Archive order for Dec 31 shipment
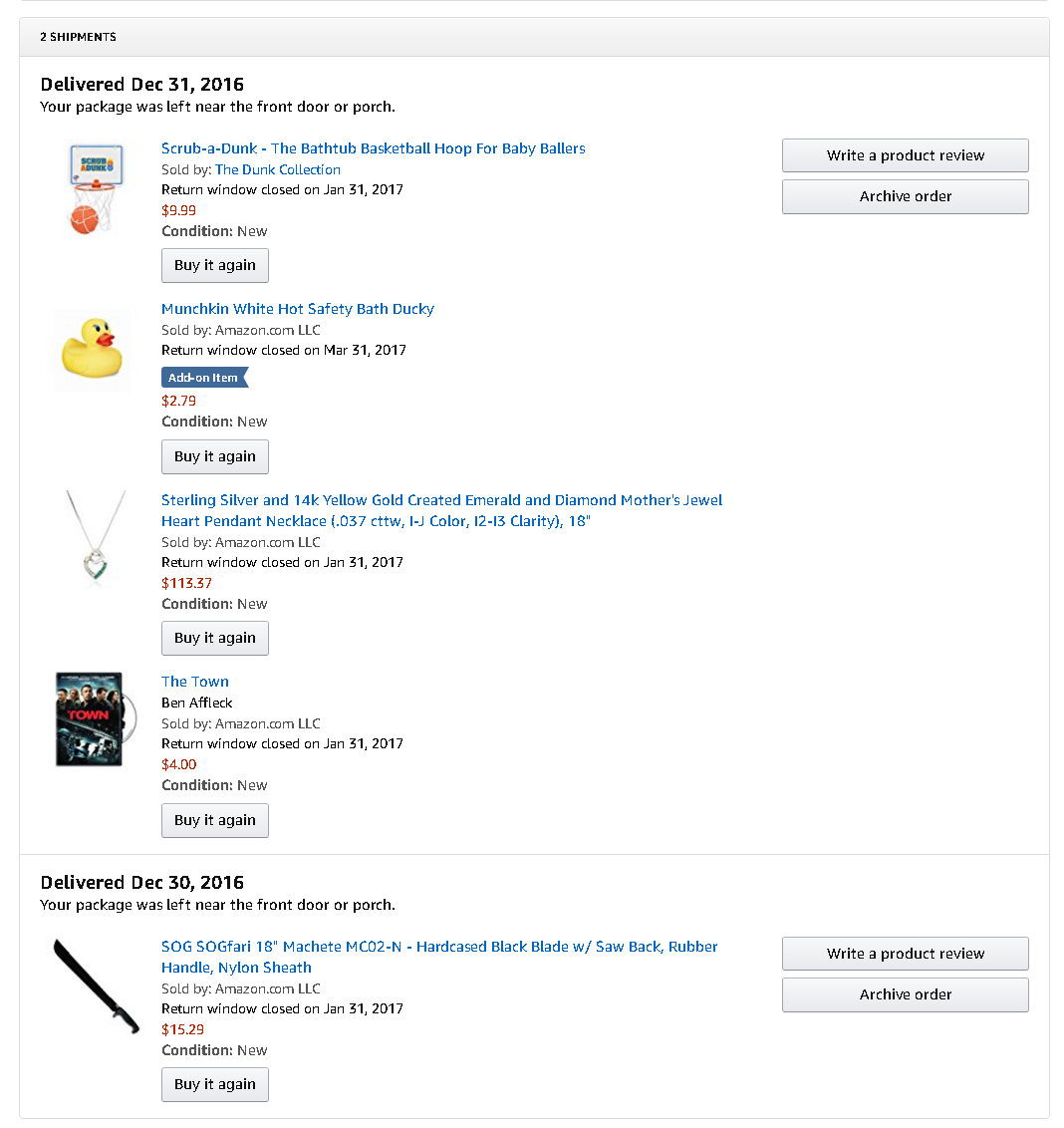This screenshot has height=1128, width=1064. (905, 196)
